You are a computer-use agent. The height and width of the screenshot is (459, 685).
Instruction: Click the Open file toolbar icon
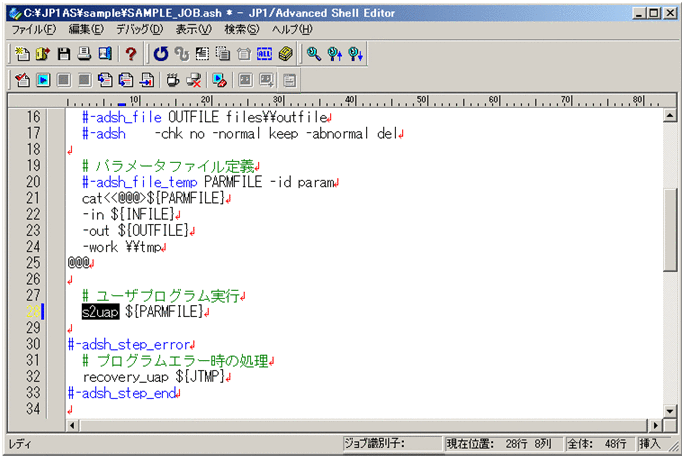(42, 53)
